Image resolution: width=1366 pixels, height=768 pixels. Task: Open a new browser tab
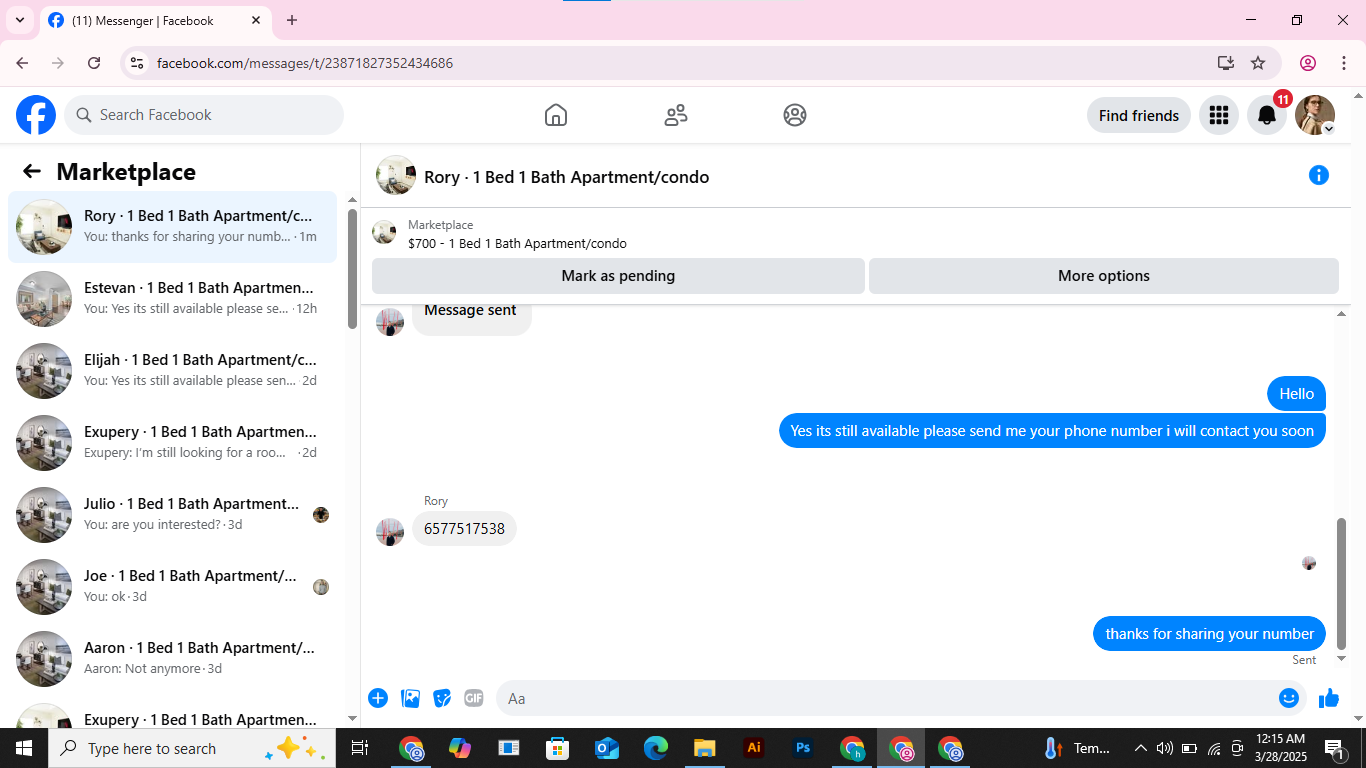coord(292,20)
